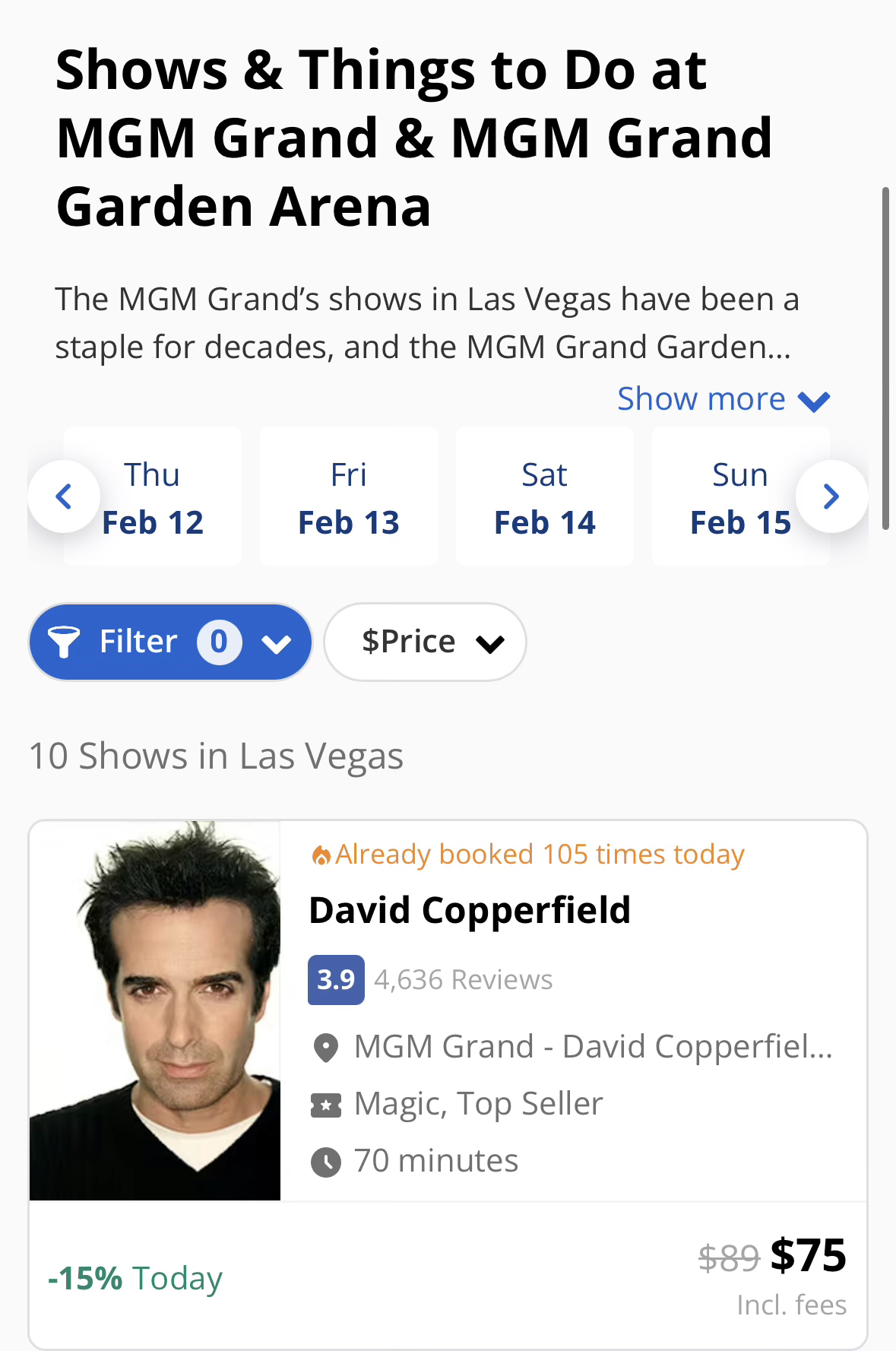Click the funnel filter icon
Viewport: 896px width, 1351px height.
[x=64, y=642]
